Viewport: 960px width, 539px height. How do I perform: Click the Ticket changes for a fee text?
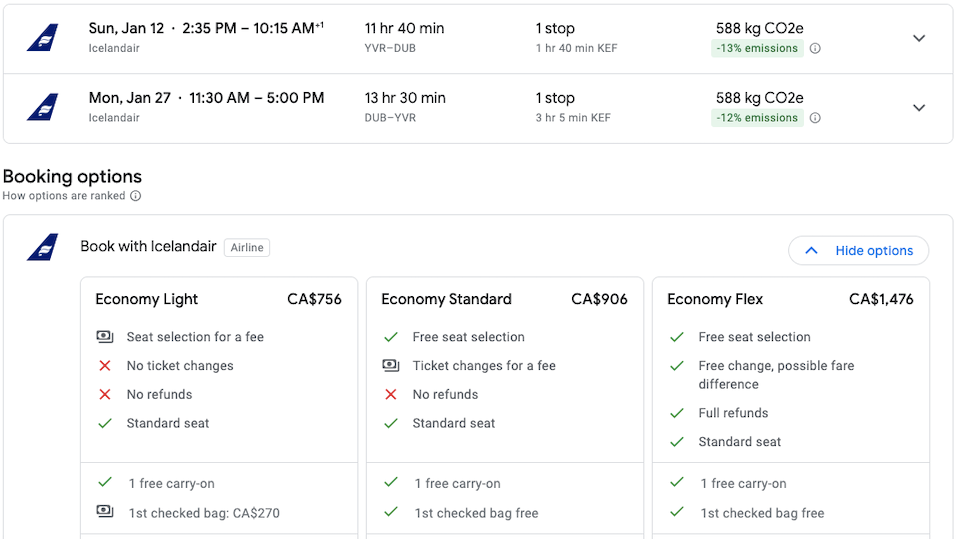click(484, 366)
